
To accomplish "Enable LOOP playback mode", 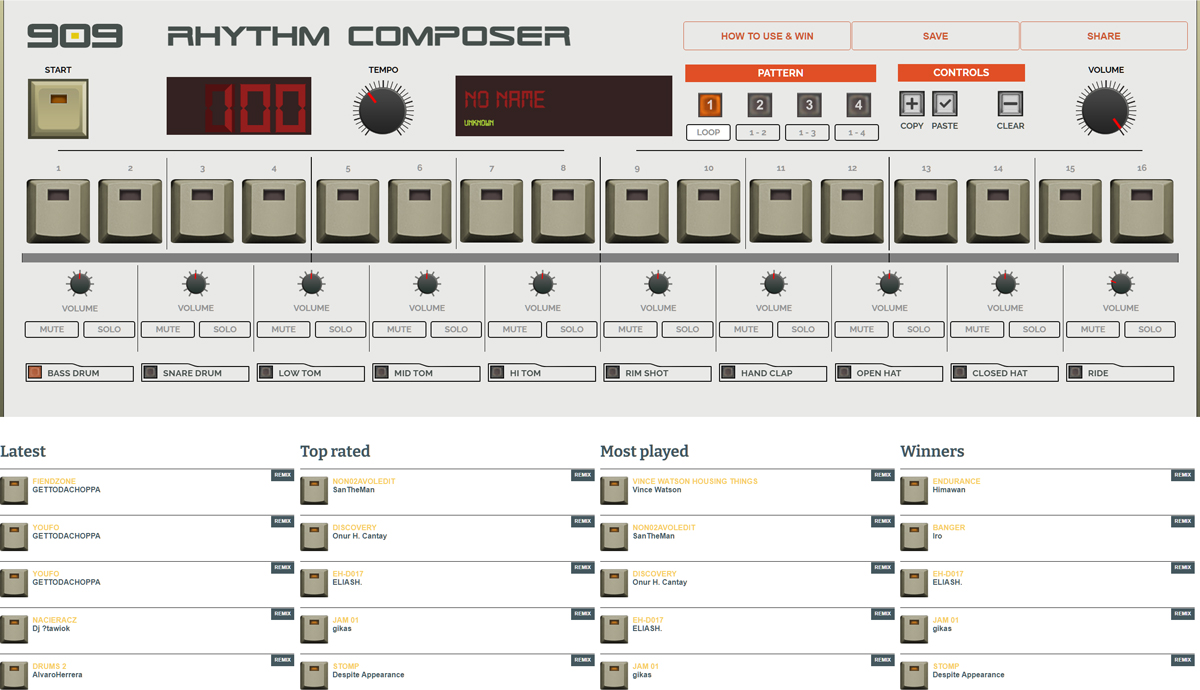I will [x=708, y=131].
